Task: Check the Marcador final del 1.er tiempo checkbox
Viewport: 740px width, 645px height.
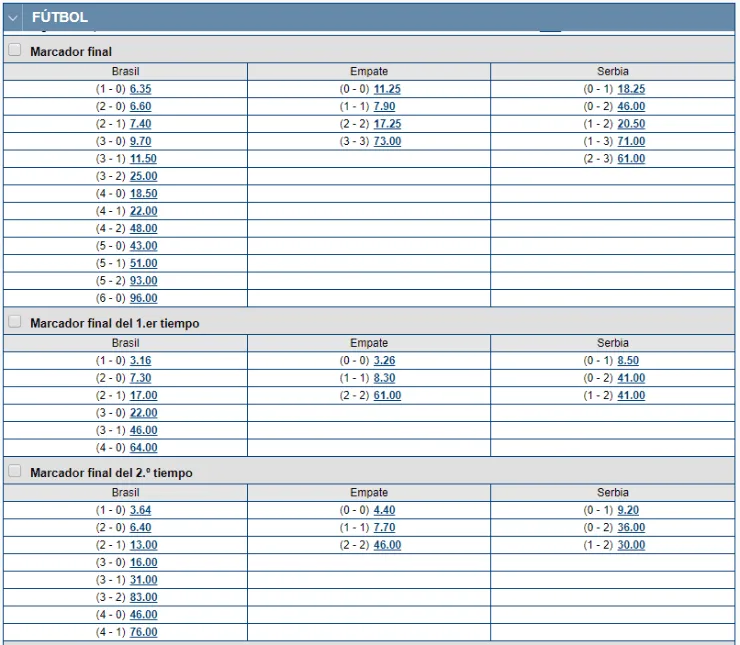Action: (x=15, y=322)
